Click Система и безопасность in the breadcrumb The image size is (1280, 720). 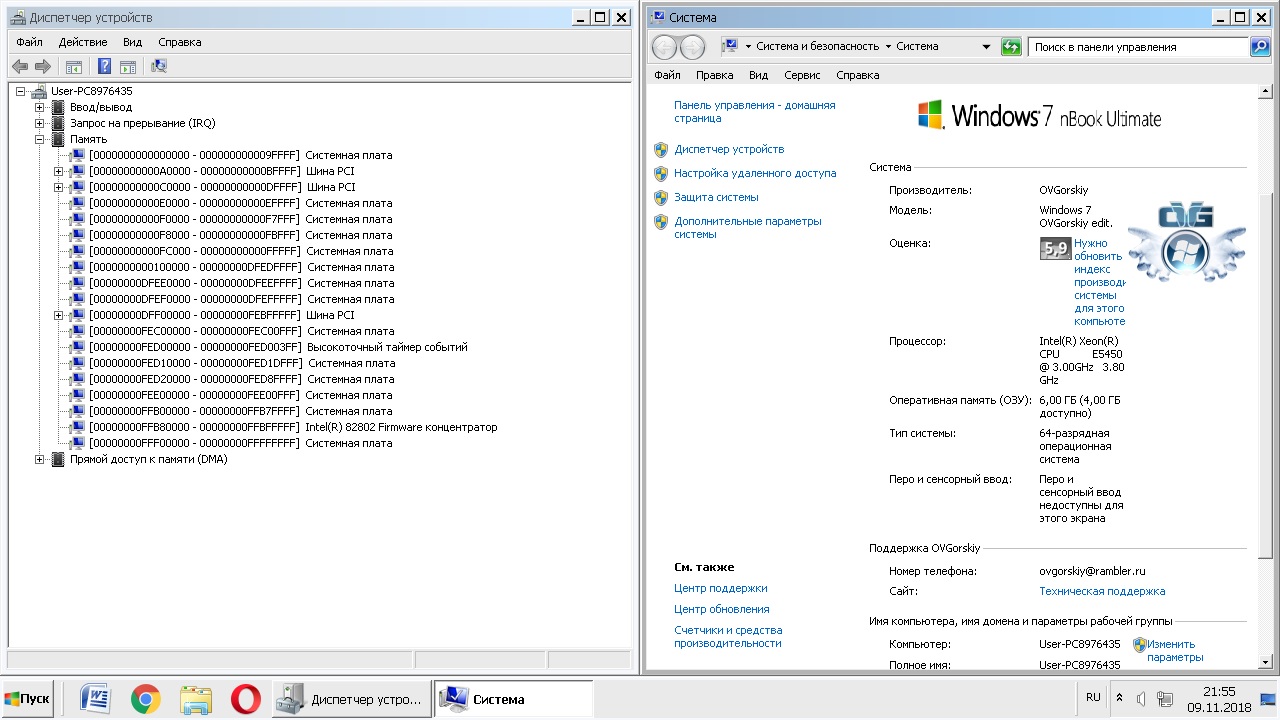pyautogui.click(x=817, y=46)
